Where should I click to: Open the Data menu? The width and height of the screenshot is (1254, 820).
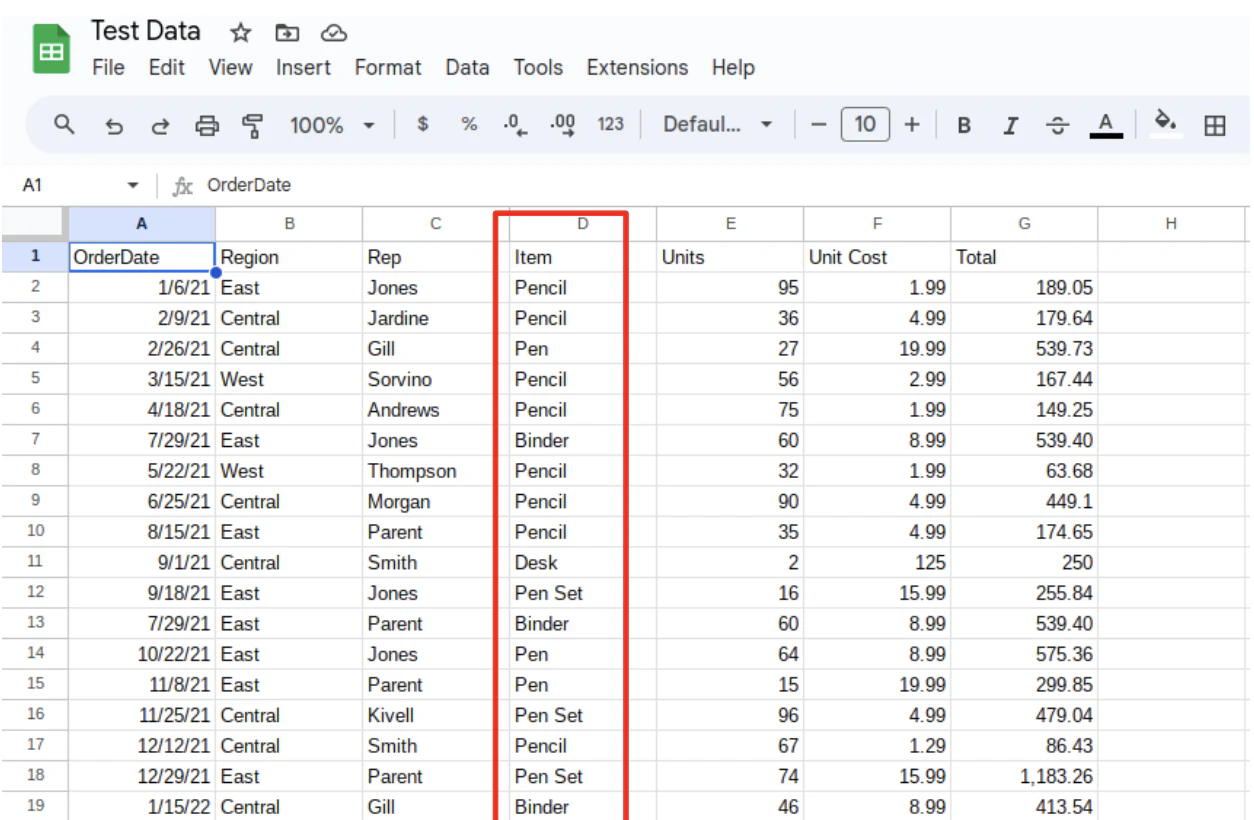467,68
